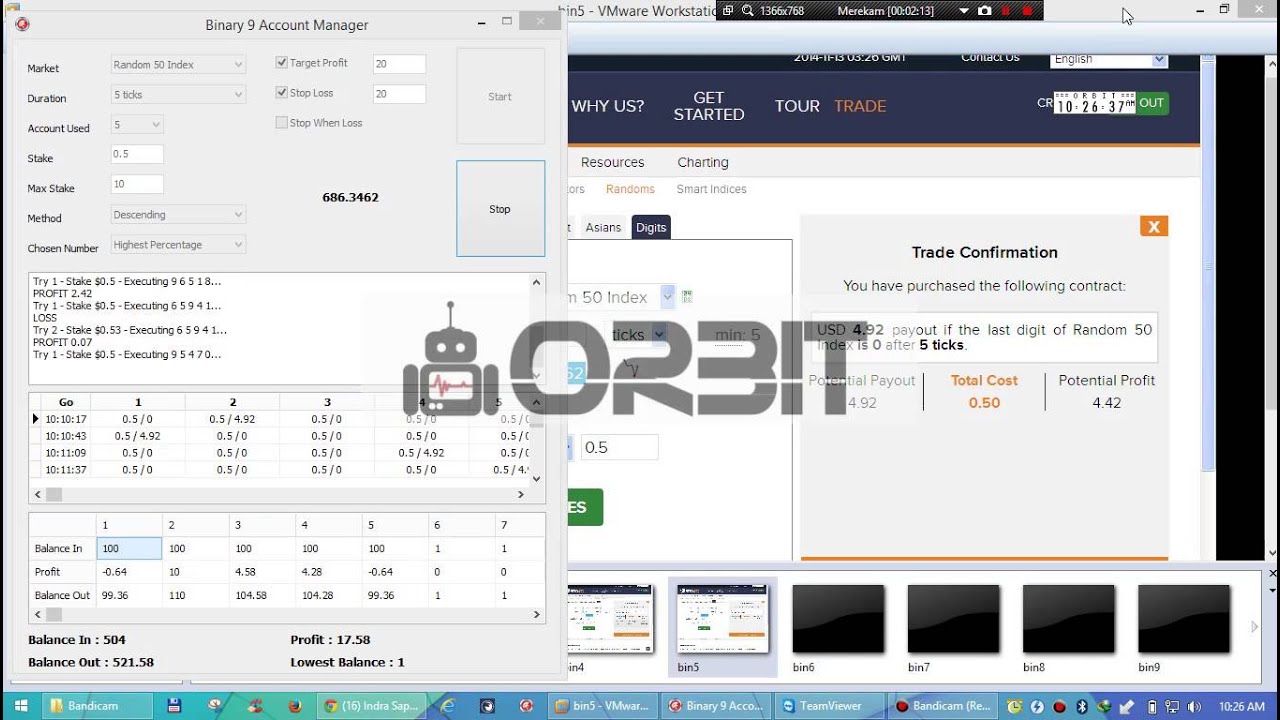Enable the Stop When Loss checkbox

tap(282, 122)
